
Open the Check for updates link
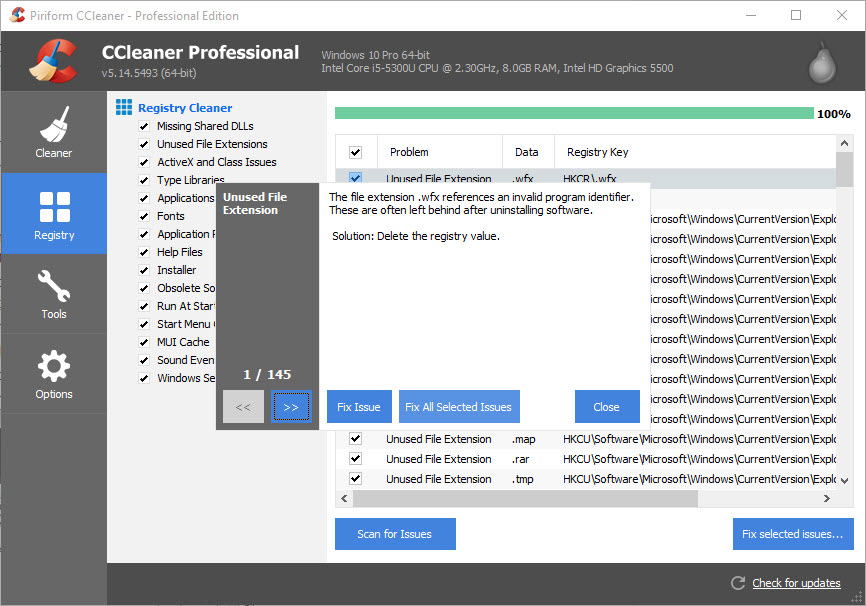[x=796, y=583]
